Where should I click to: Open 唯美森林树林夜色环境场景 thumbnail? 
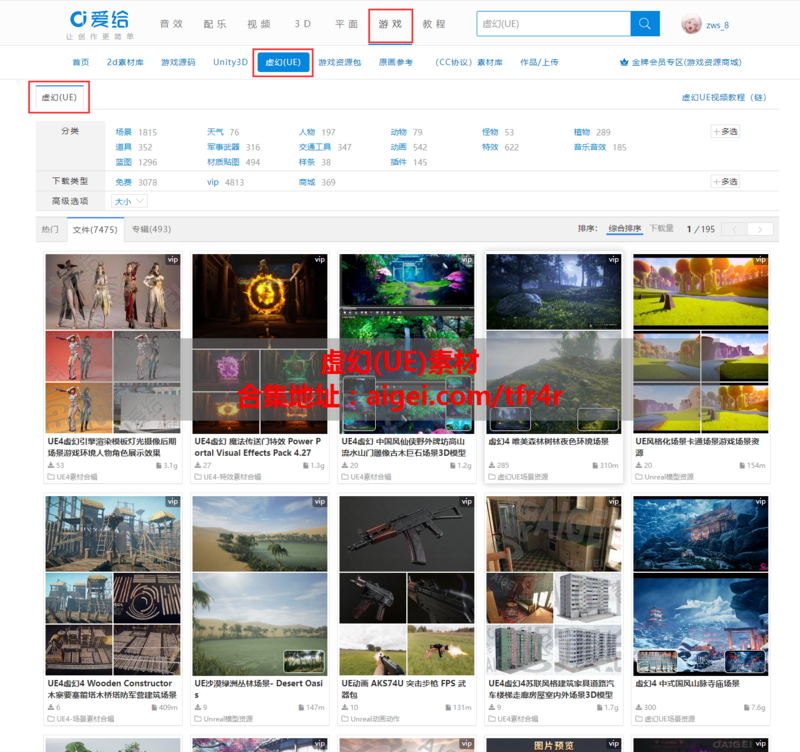[x=554, y=343]
